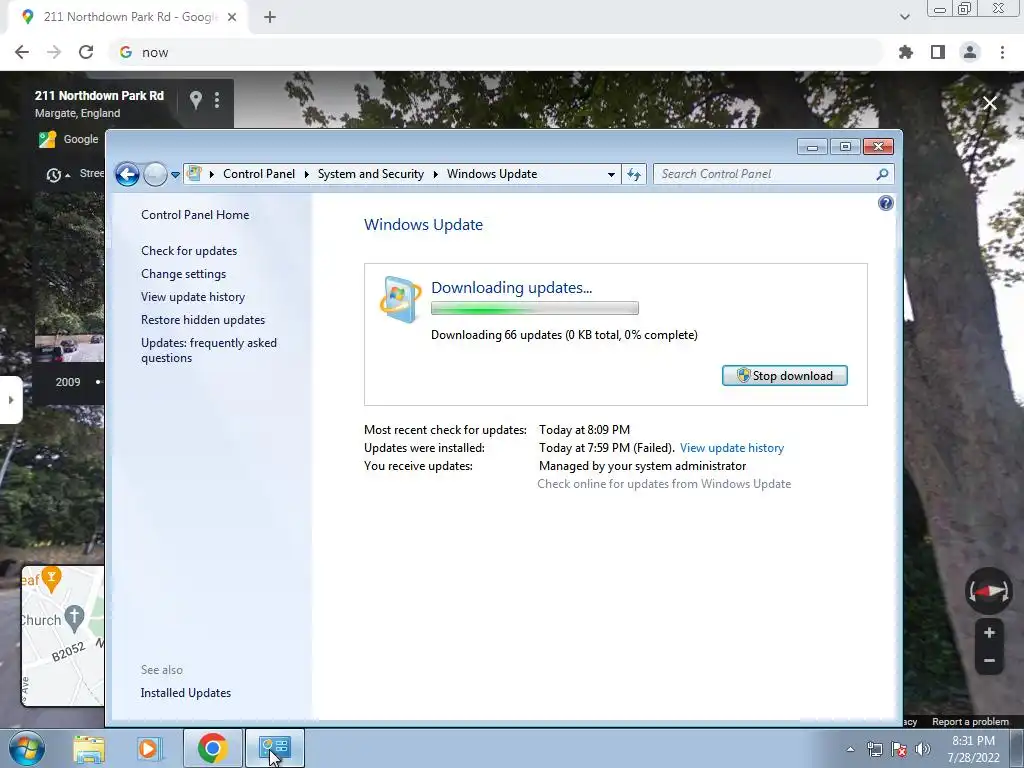Click the taskbar clock showing 8:31 PM
1024x768 pixels.
click(x=974, y=749)
